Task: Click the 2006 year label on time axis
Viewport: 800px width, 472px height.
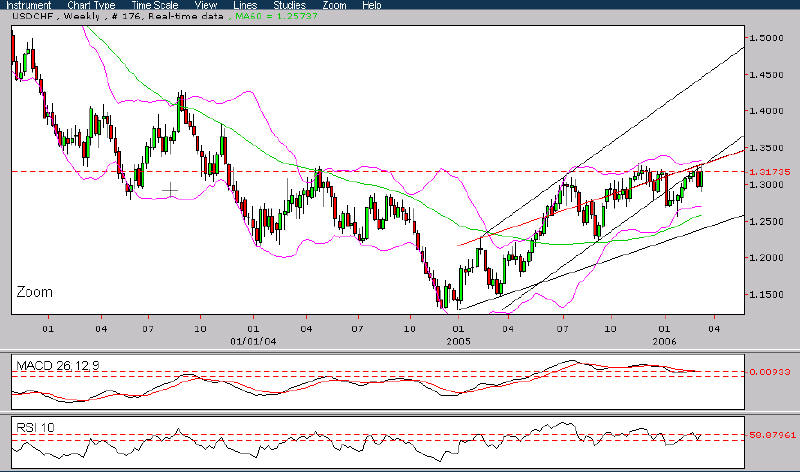Action: 664,341
